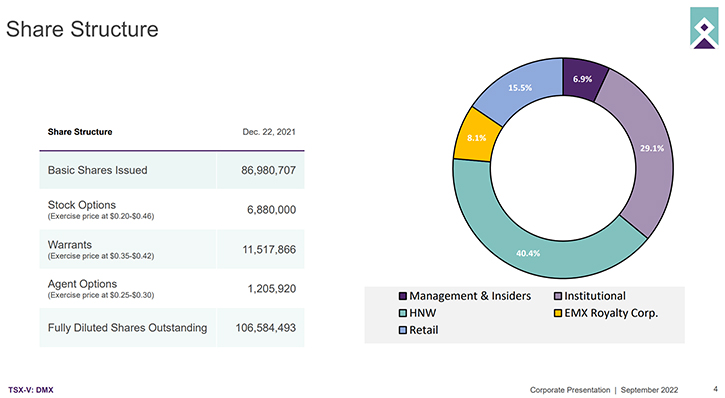The height and width of the screenshot is (398, 725).
Task: Click the Share Structure slide title
Action: (82, 29)
